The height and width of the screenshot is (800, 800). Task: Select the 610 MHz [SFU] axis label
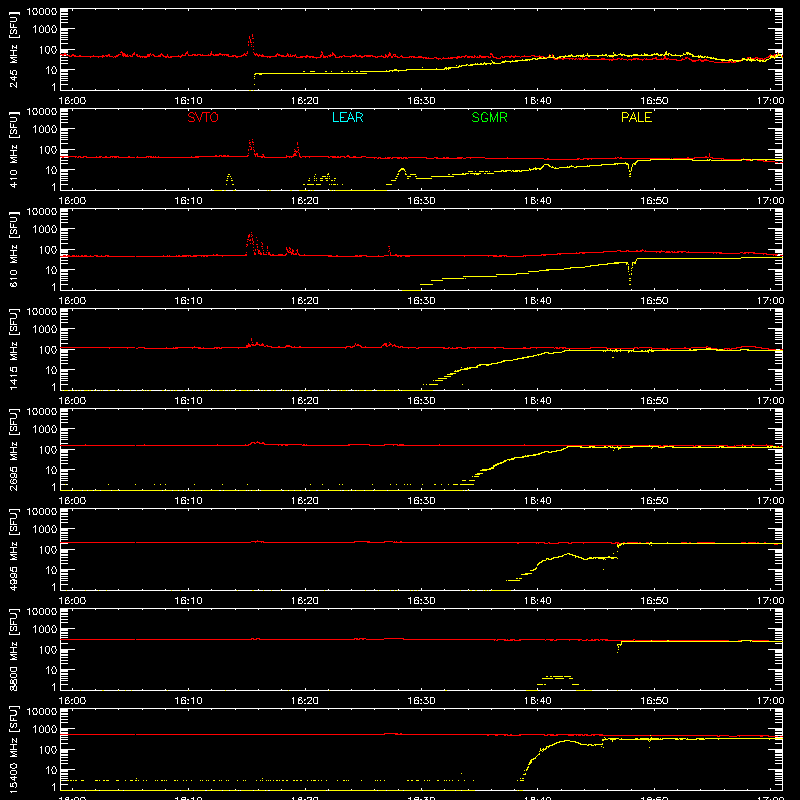pos(14,250)
